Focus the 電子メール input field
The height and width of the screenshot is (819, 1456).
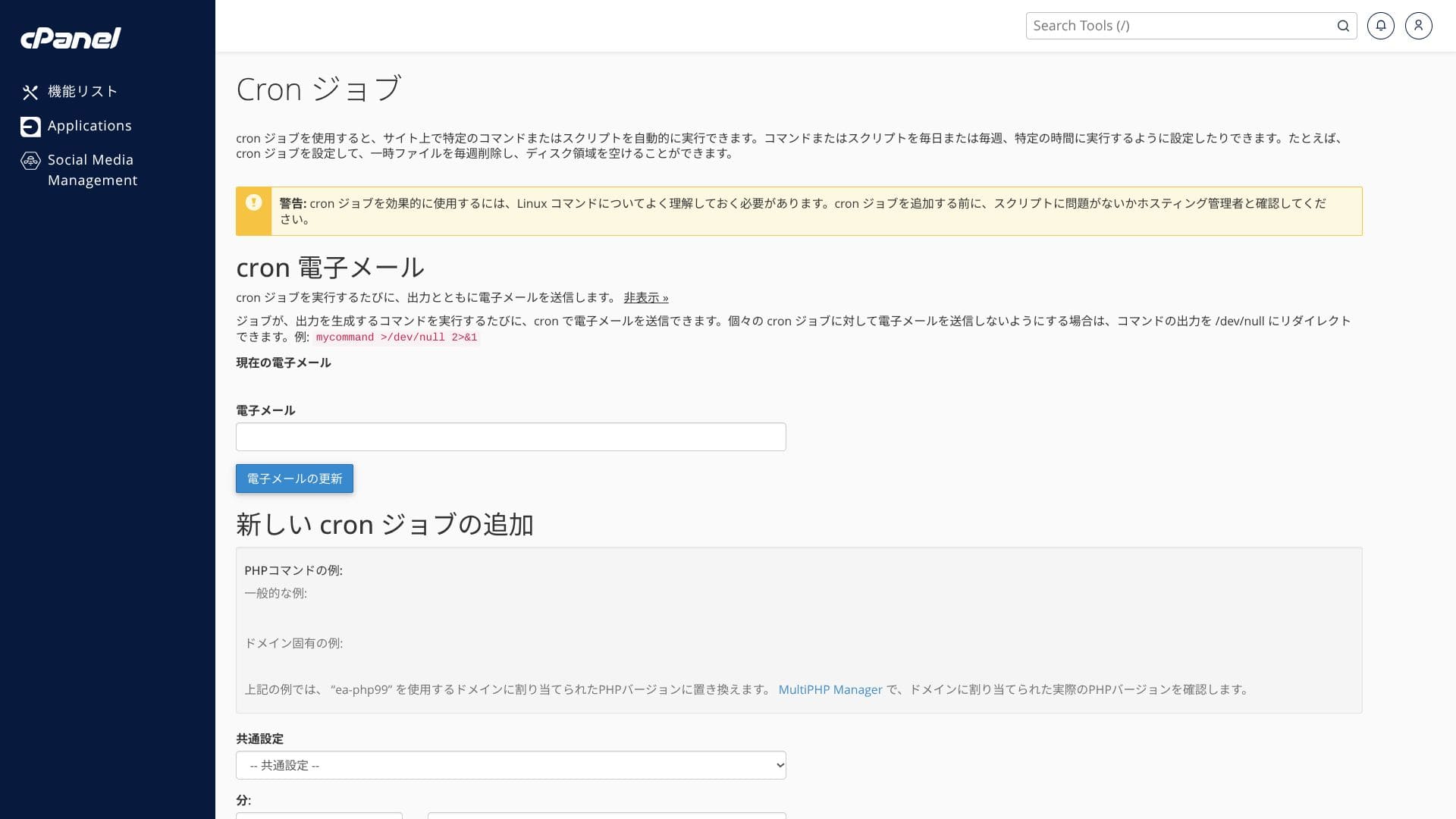coord(510,437)
